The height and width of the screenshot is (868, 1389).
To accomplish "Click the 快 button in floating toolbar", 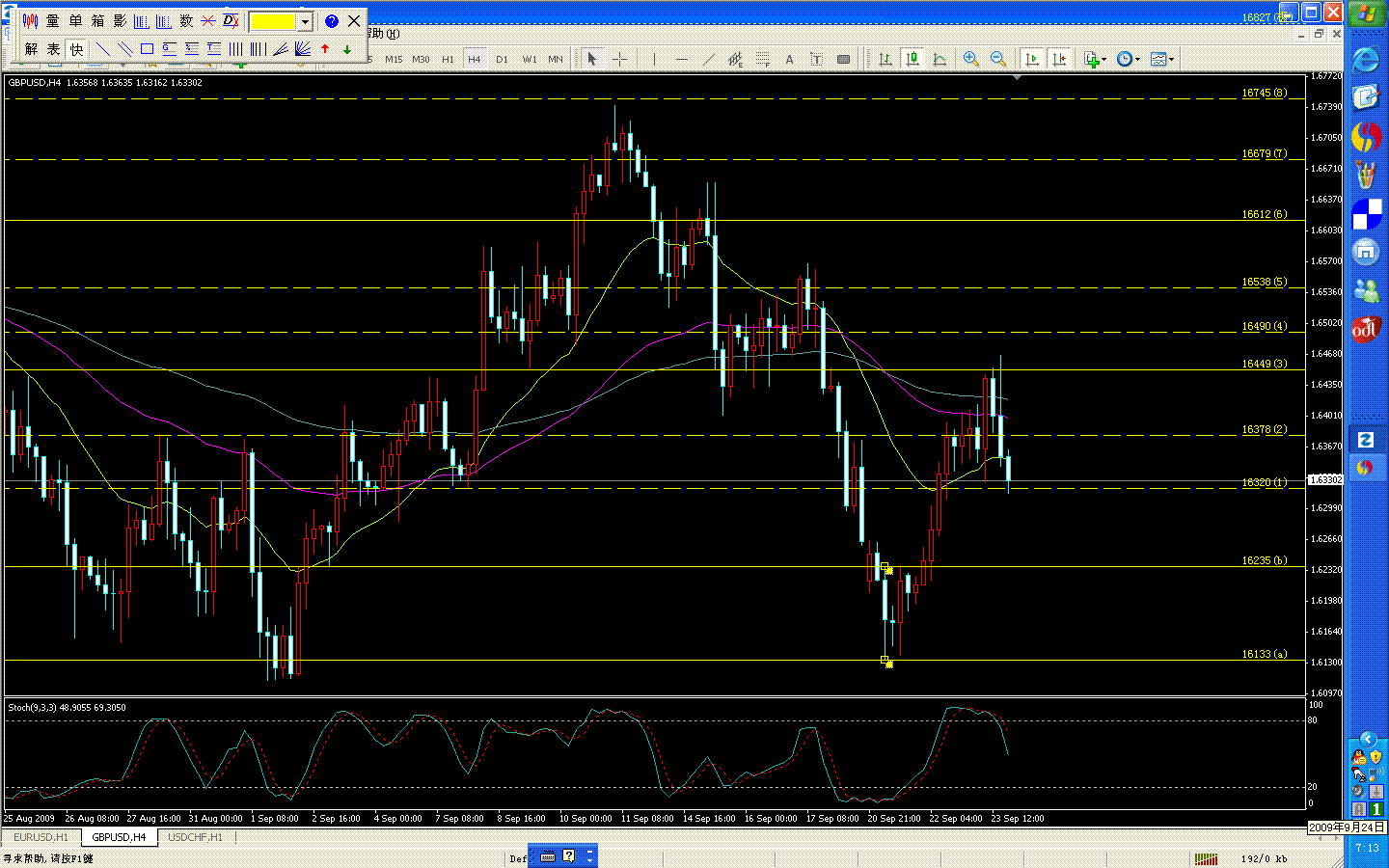I will point(76,49).
